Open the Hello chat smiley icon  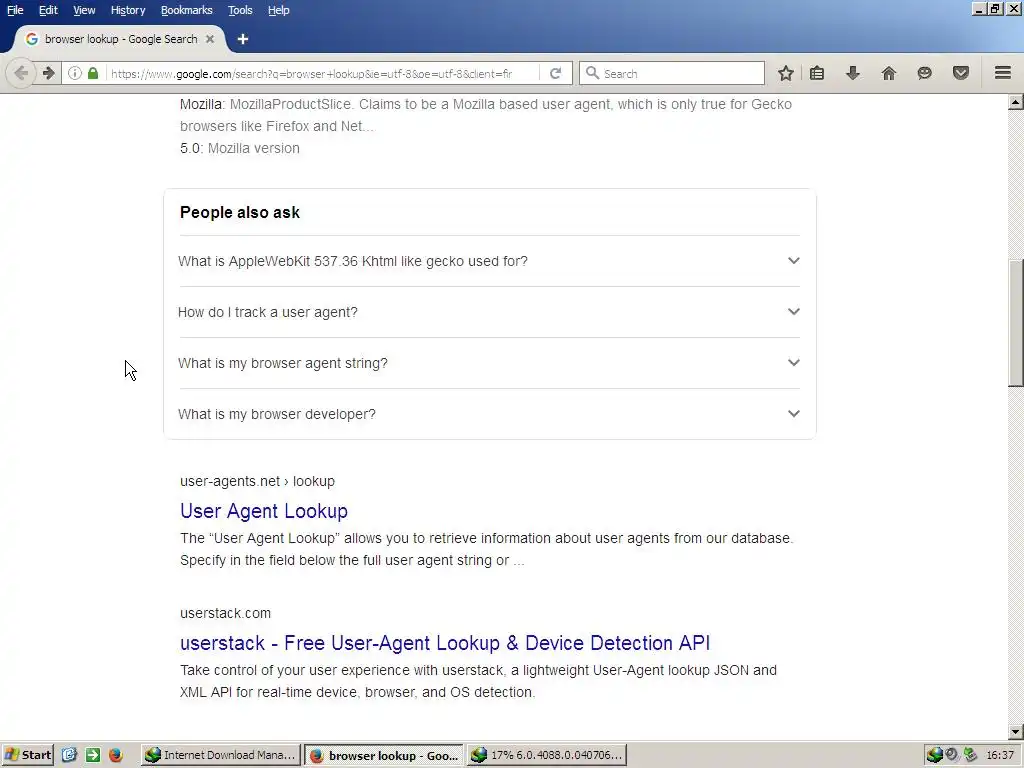(x=924, y=73)
